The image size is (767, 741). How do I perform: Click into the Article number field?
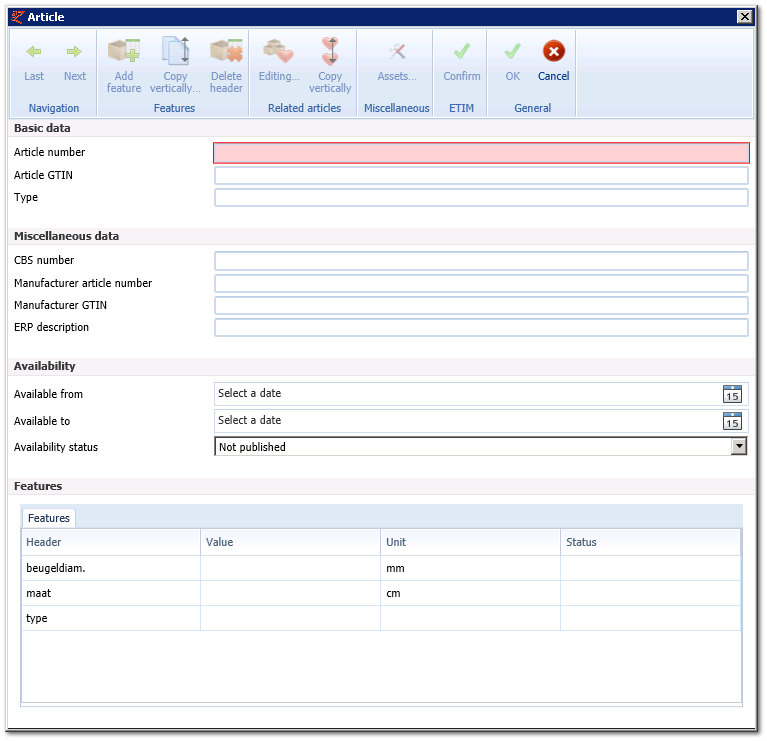481,153
